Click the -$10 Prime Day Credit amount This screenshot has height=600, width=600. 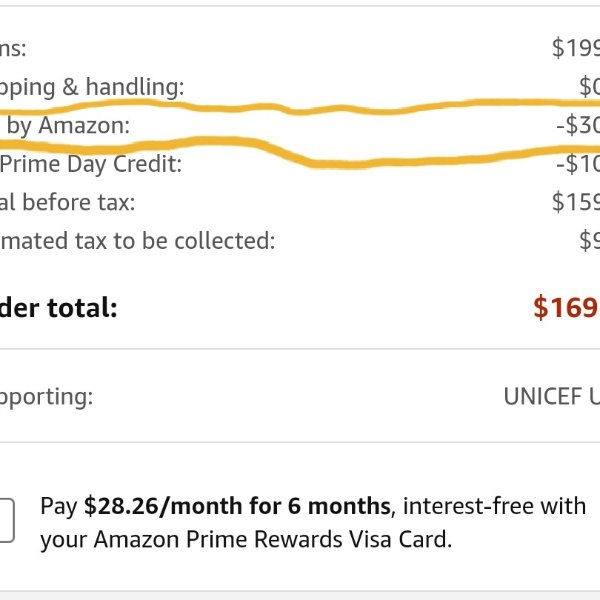pos(578,164)
